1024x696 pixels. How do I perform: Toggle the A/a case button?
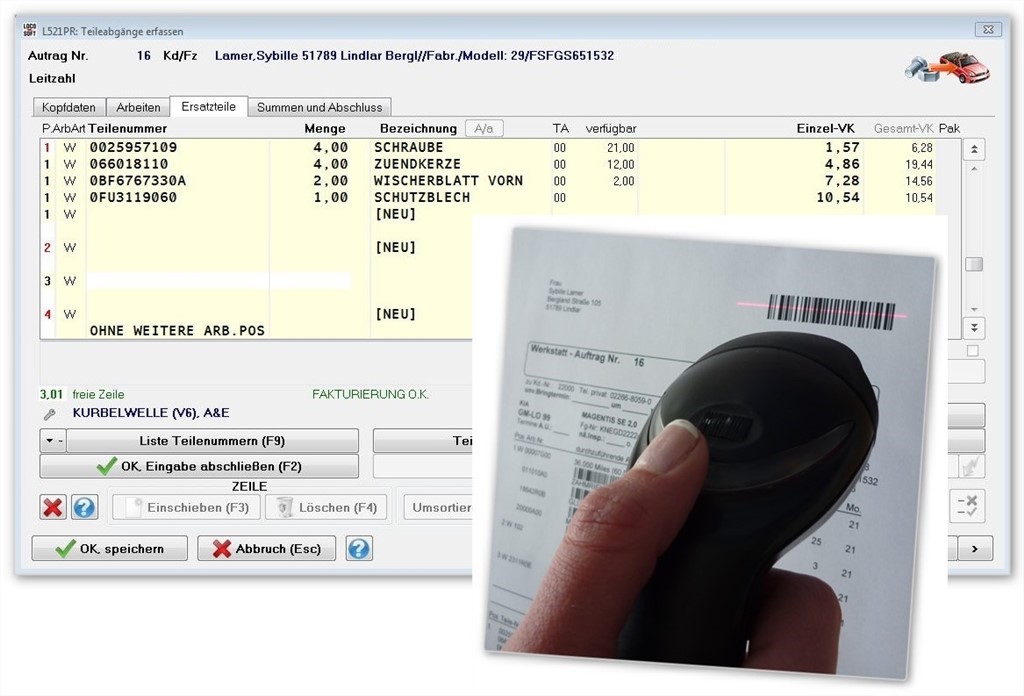tap(484, 128)
